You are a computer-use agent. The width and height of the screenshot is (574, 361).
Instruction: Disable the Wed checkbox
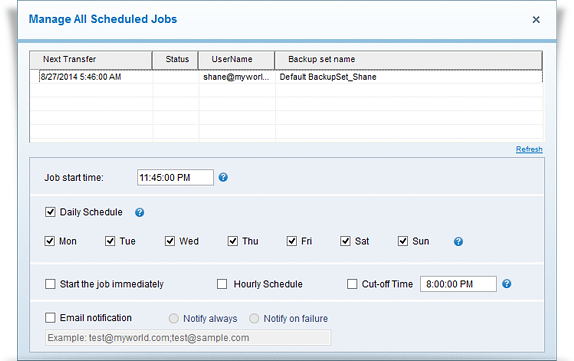point(169,241)
